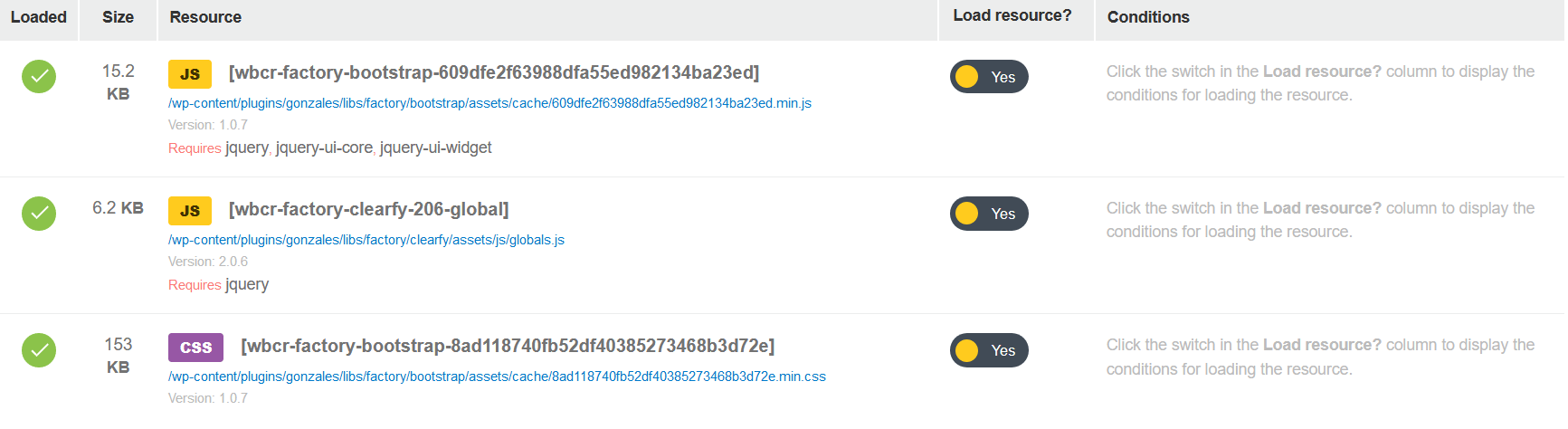
Task: Open the clearfy globals.js file link
Action: click(x=366, y=240)
